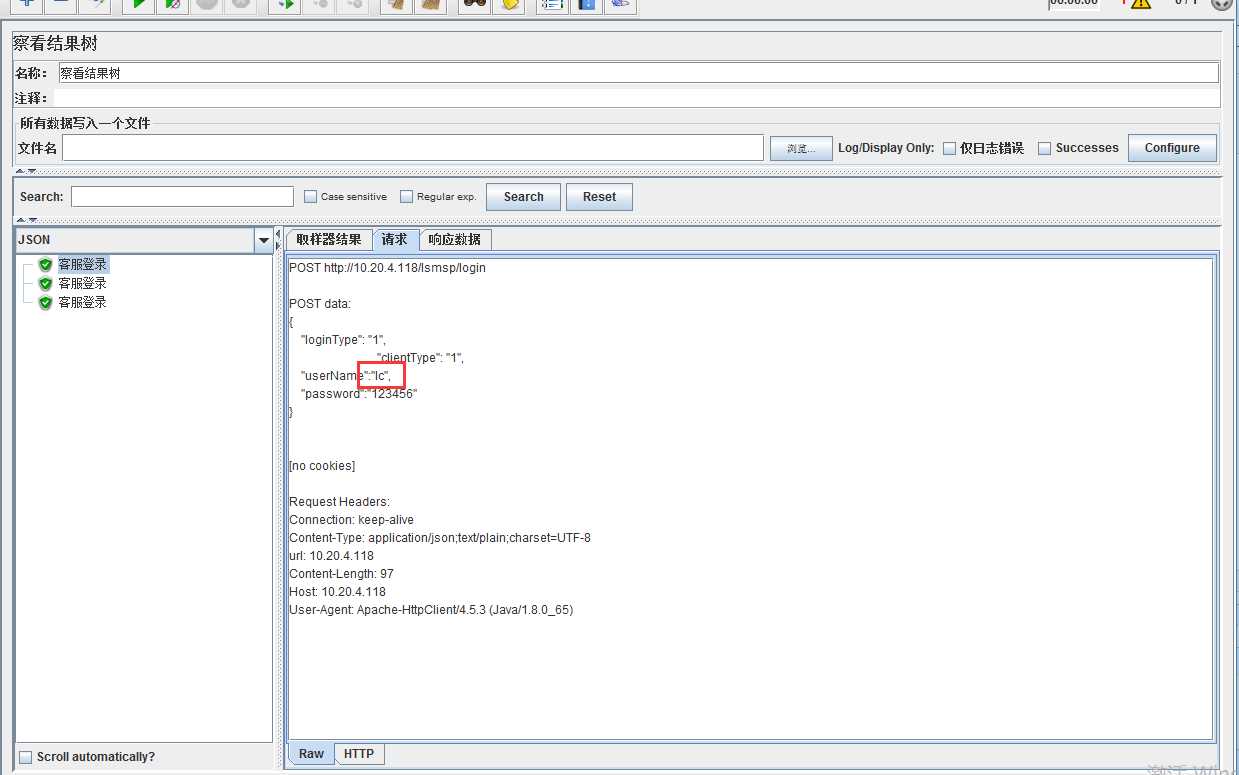This screenshot has height=775, width=1239.
Task: Click the Reset button
Action: 599,197
